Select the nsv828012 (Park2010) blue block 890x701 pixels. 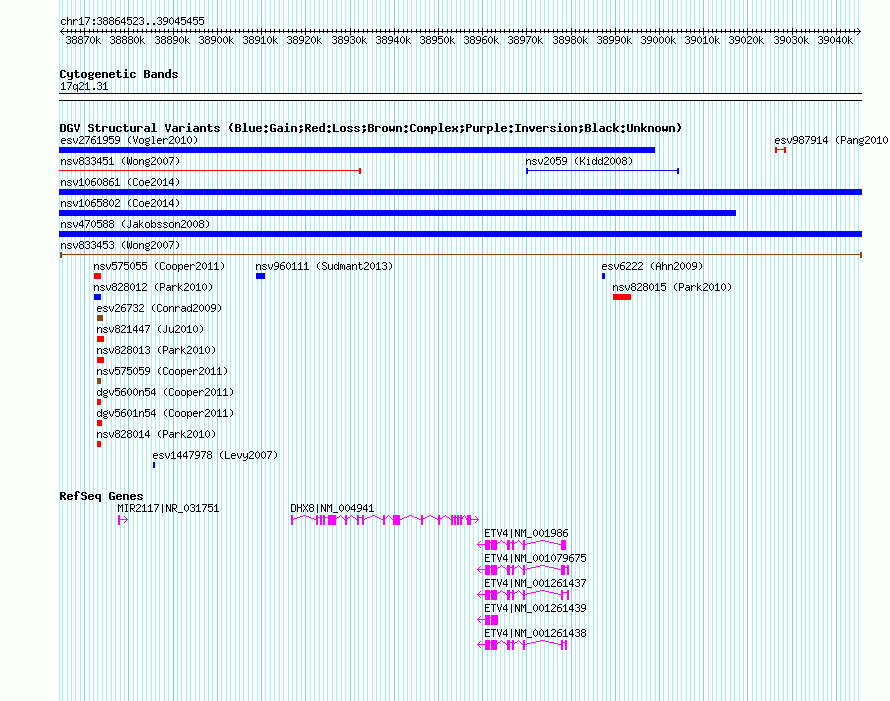(98, 297)
